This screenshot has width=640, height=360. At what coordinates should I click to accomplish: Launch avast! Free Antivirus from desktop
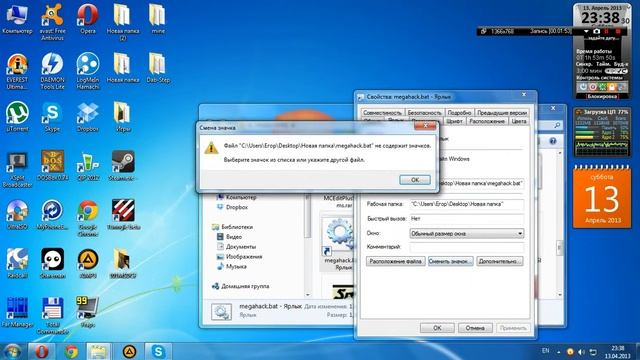point(52,22)
